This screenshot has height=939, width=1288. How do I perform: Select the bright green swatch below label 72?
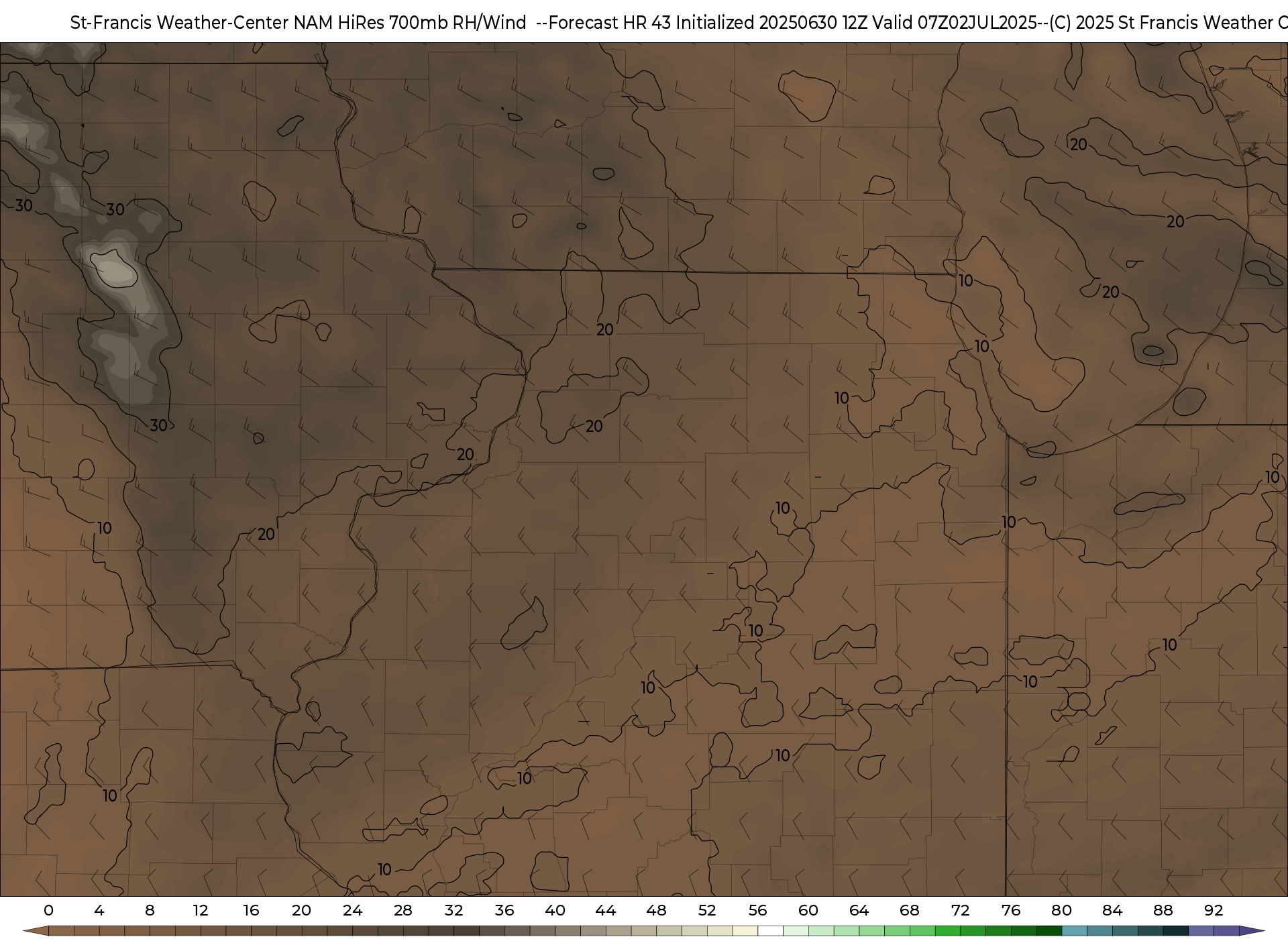(947, 930)
